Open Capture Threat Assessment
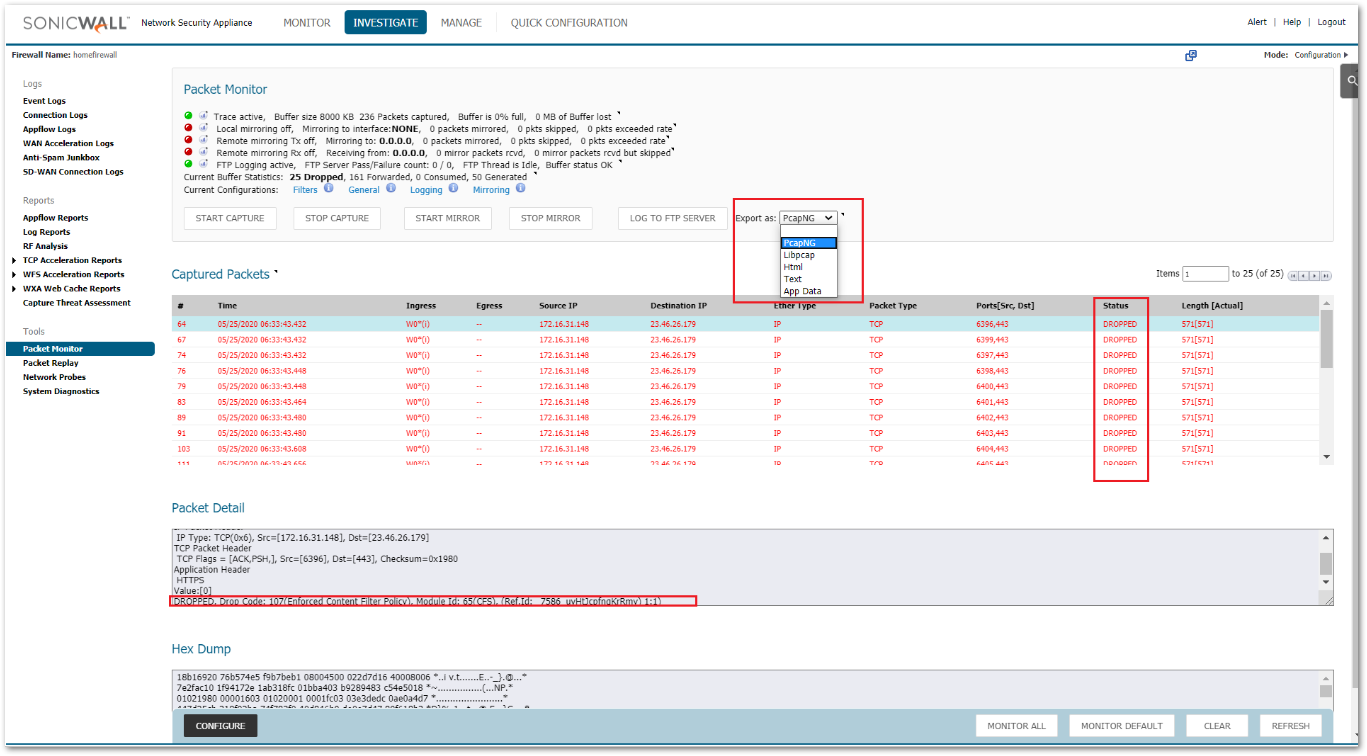Viewport: 1367px width, 756px height. [x=77, y=303]
